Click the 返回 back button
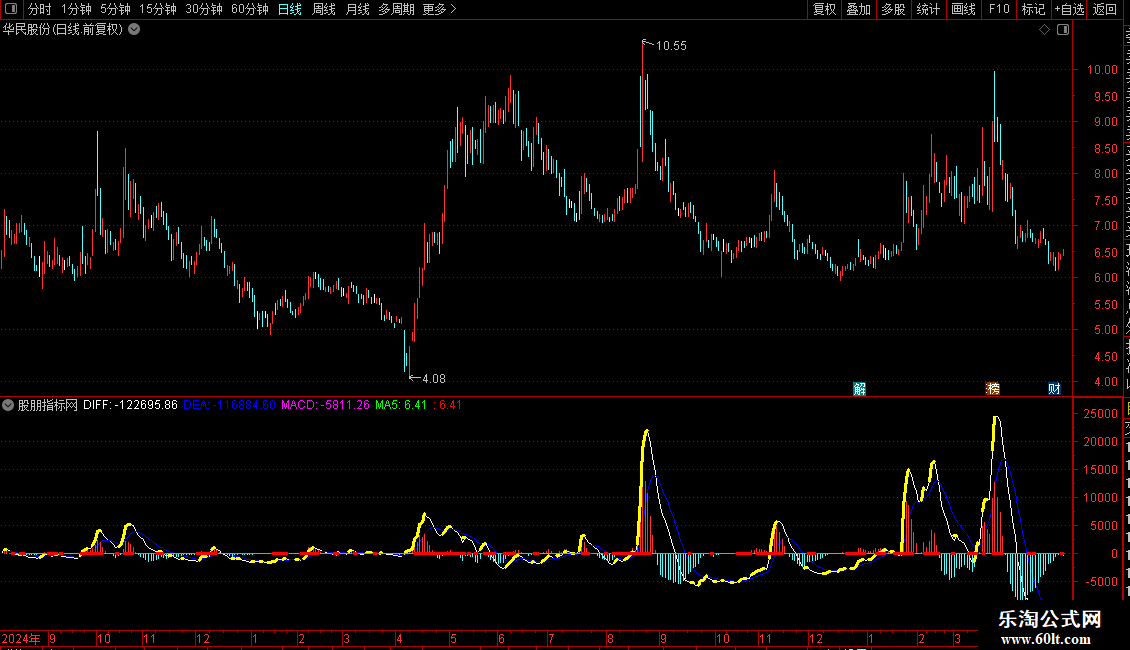1130x650 pixels. point(1105,9)
